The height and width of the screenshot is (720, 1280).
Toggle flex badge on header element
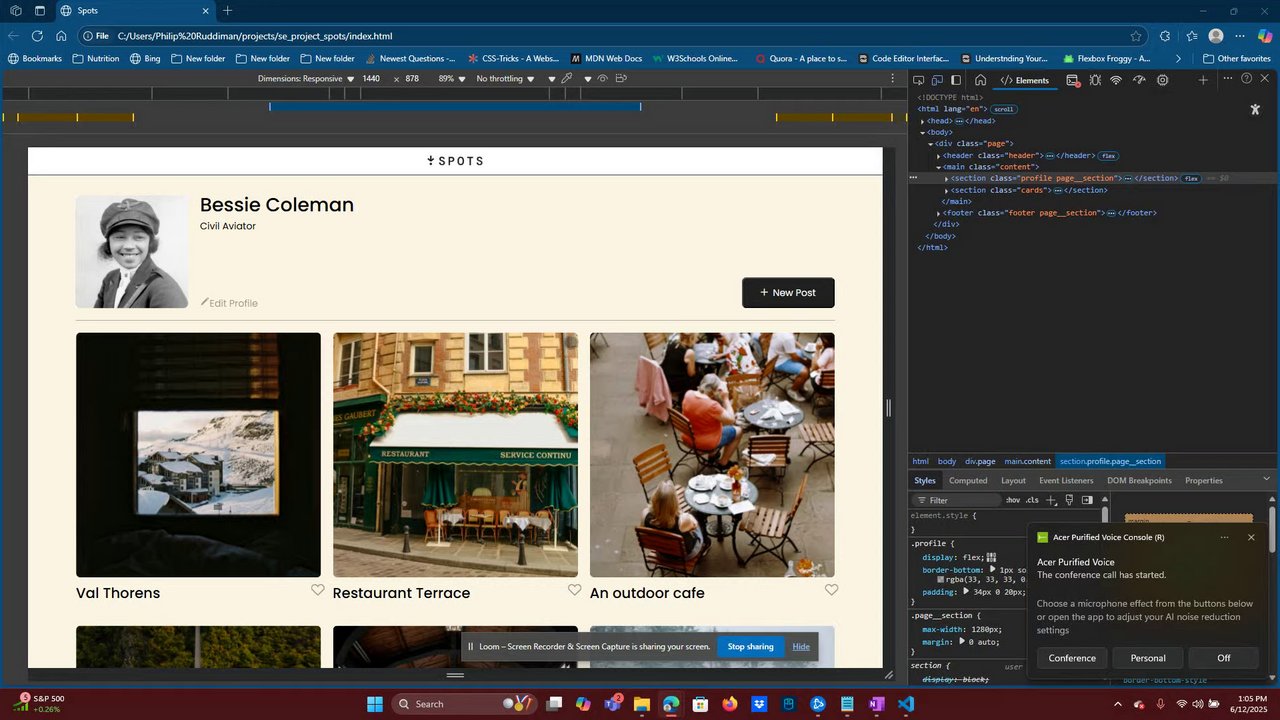tap(1108, 156)
